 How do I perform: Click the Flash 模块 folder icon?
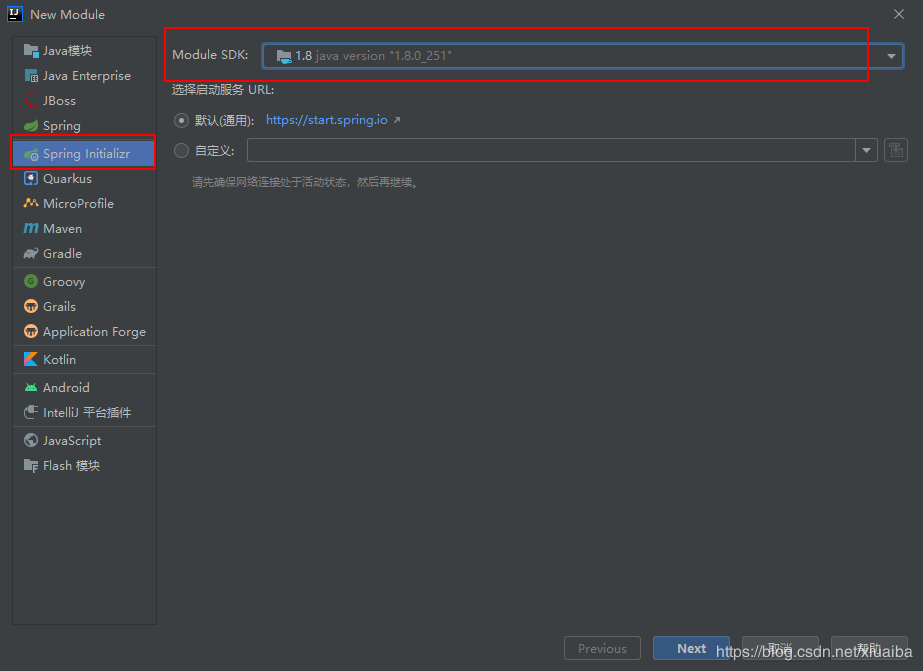(31, 466)
